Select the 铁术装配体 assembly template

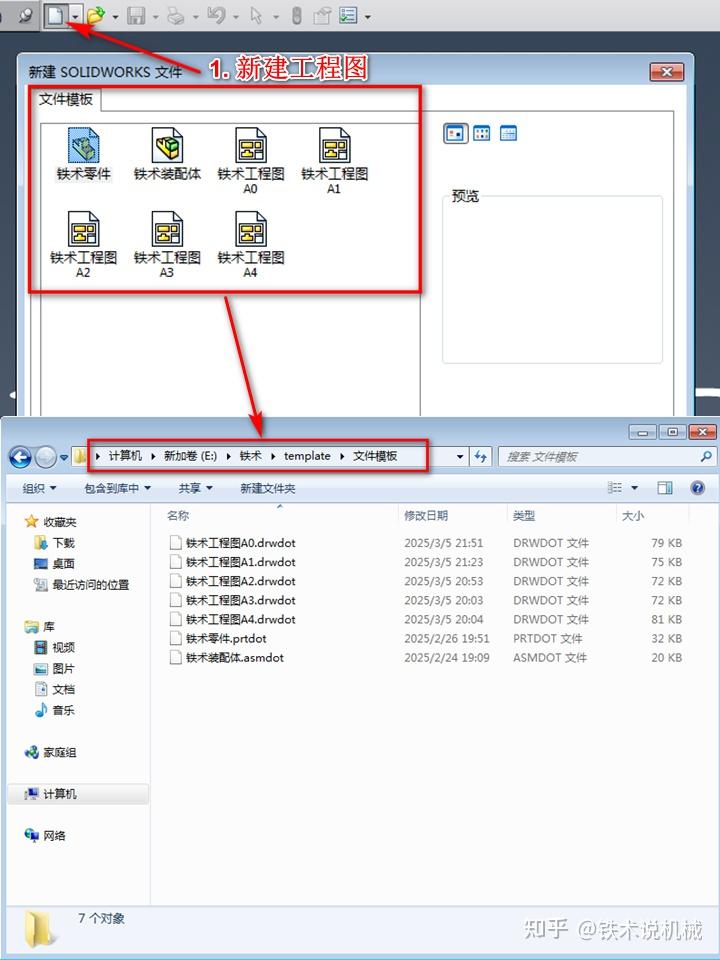point(167,155)
